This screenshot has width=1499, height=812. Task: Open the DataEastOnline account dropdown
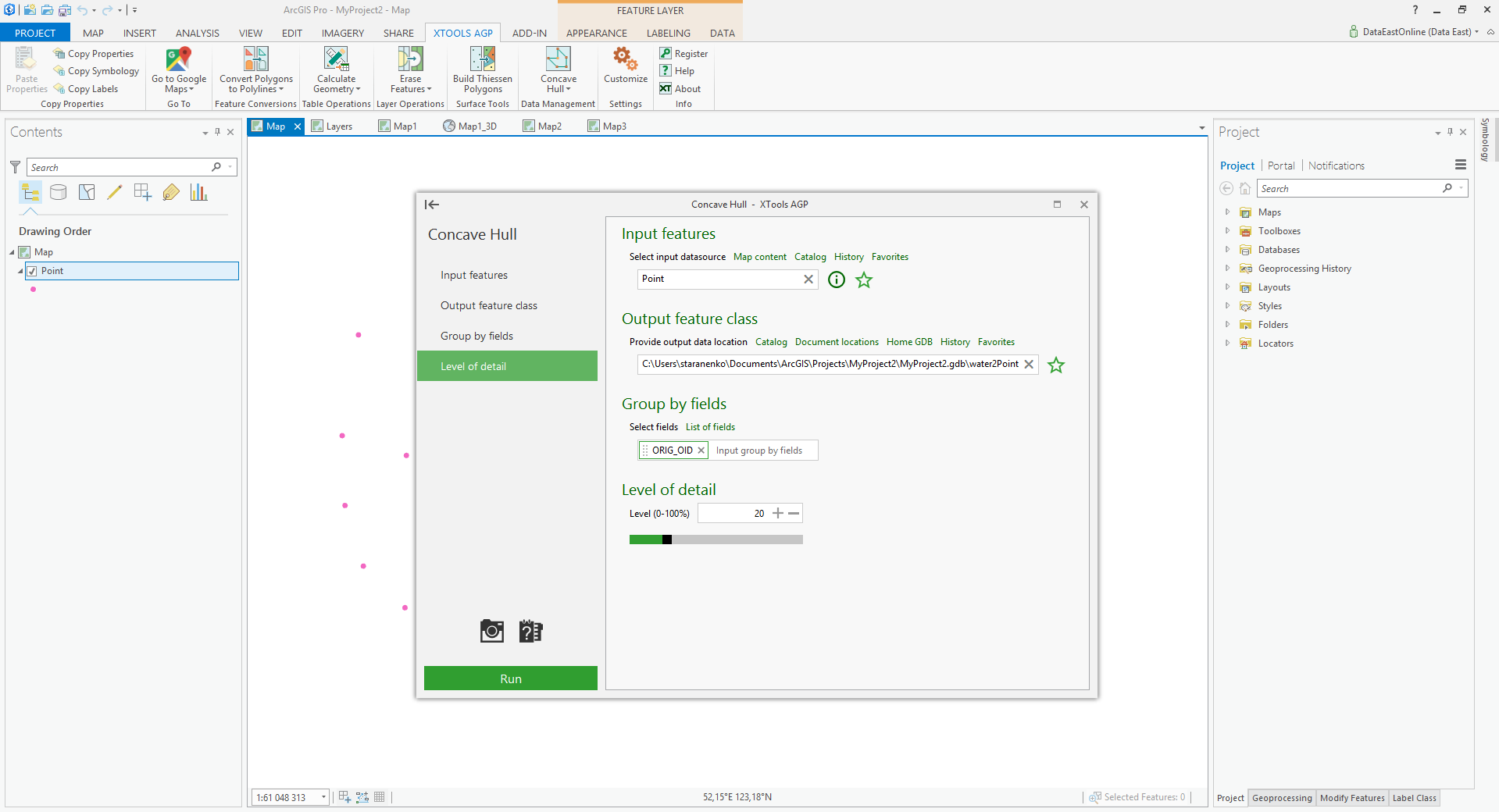point(1476,32)
